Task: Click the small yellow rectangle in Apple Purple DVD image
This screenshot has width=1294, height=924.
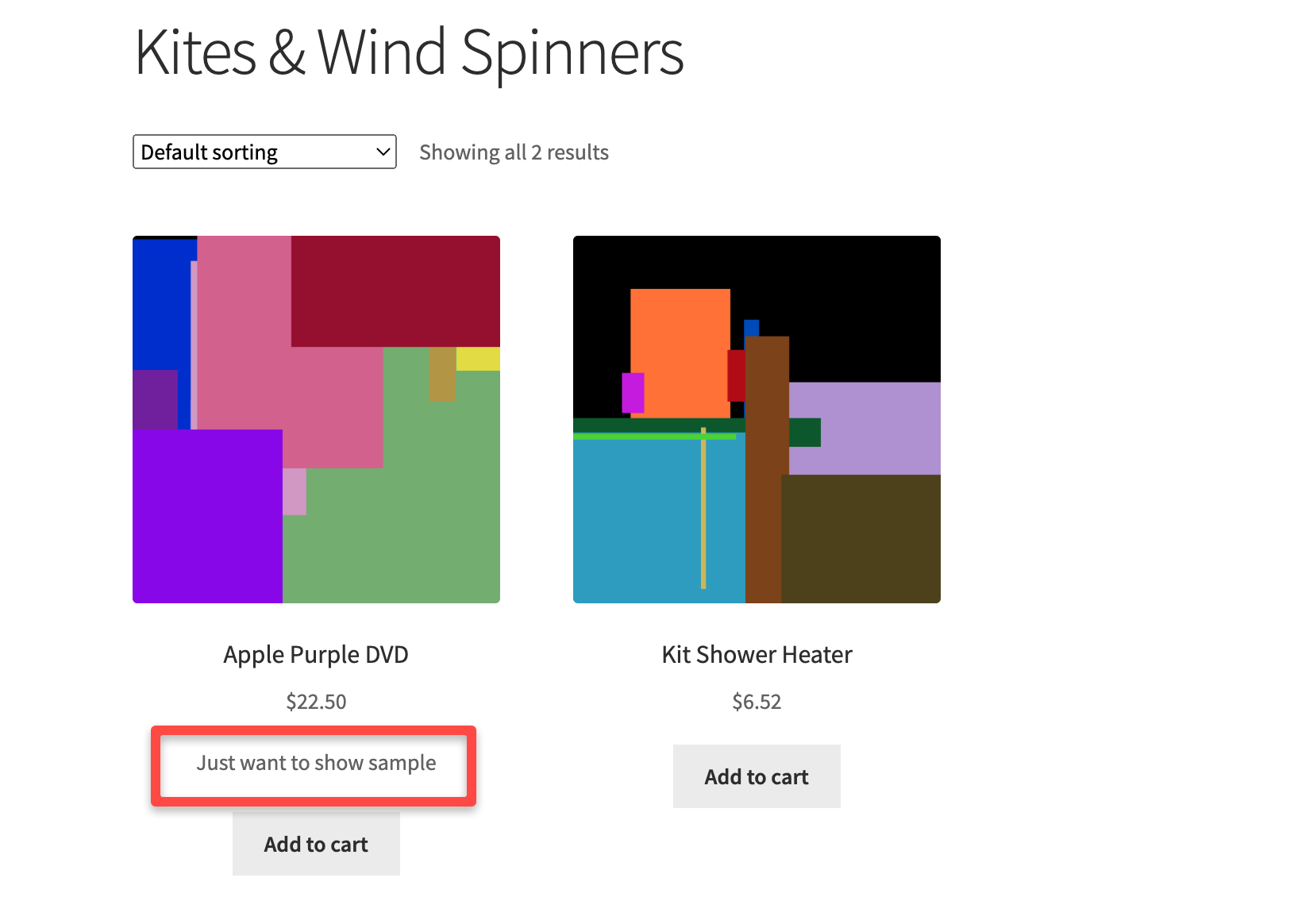Action: coord(478,359)
